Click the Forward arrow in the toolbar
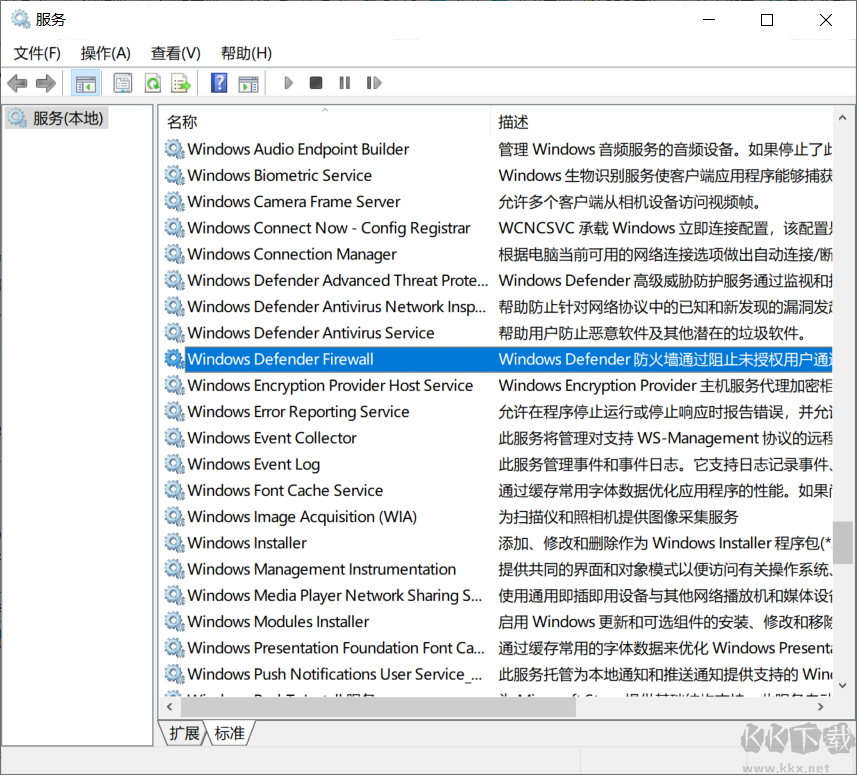 45,83
